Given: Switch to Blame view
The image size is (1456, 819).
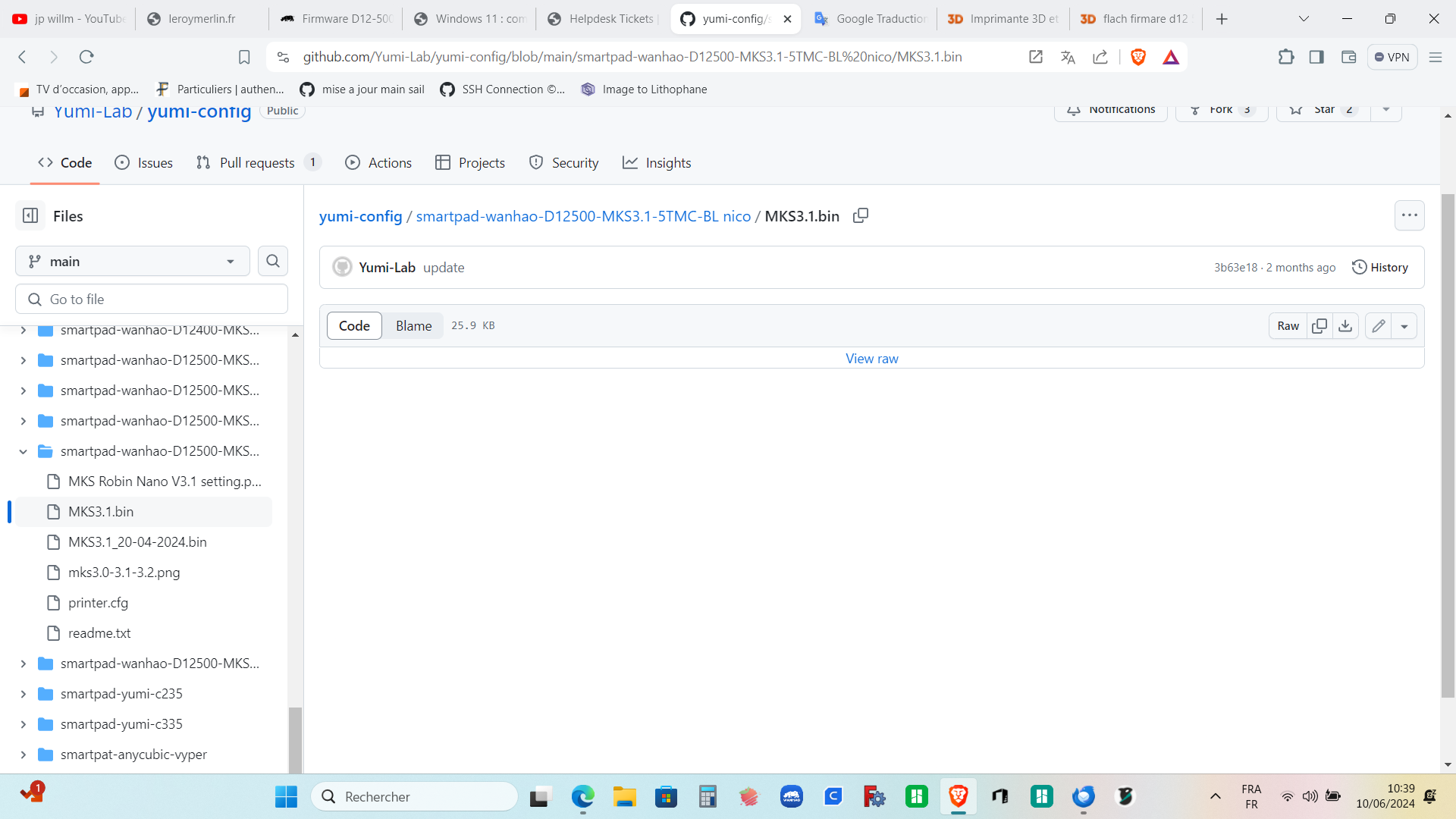Looking at the screenshot, I should [x=413, y=326].
